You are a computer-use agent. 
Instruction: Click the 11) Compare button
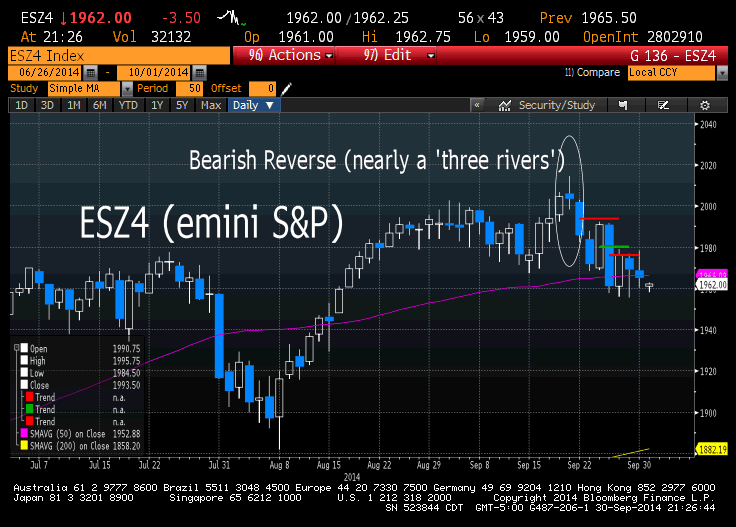pyautogui.click(x=592, y=72)
